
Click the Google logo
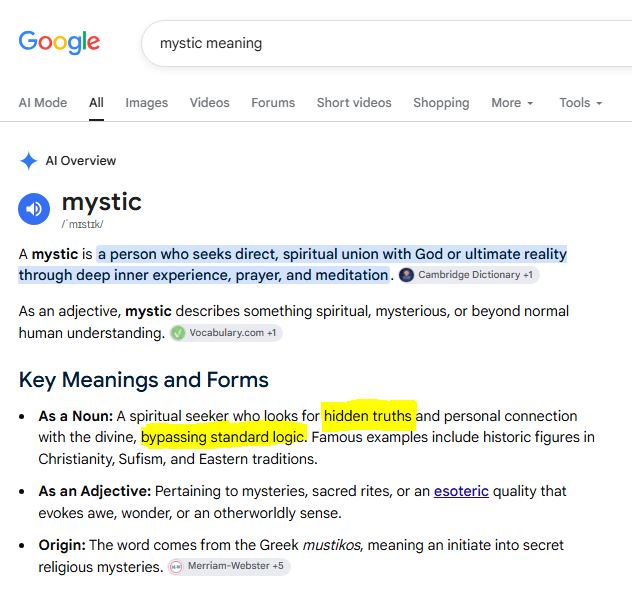59,42
